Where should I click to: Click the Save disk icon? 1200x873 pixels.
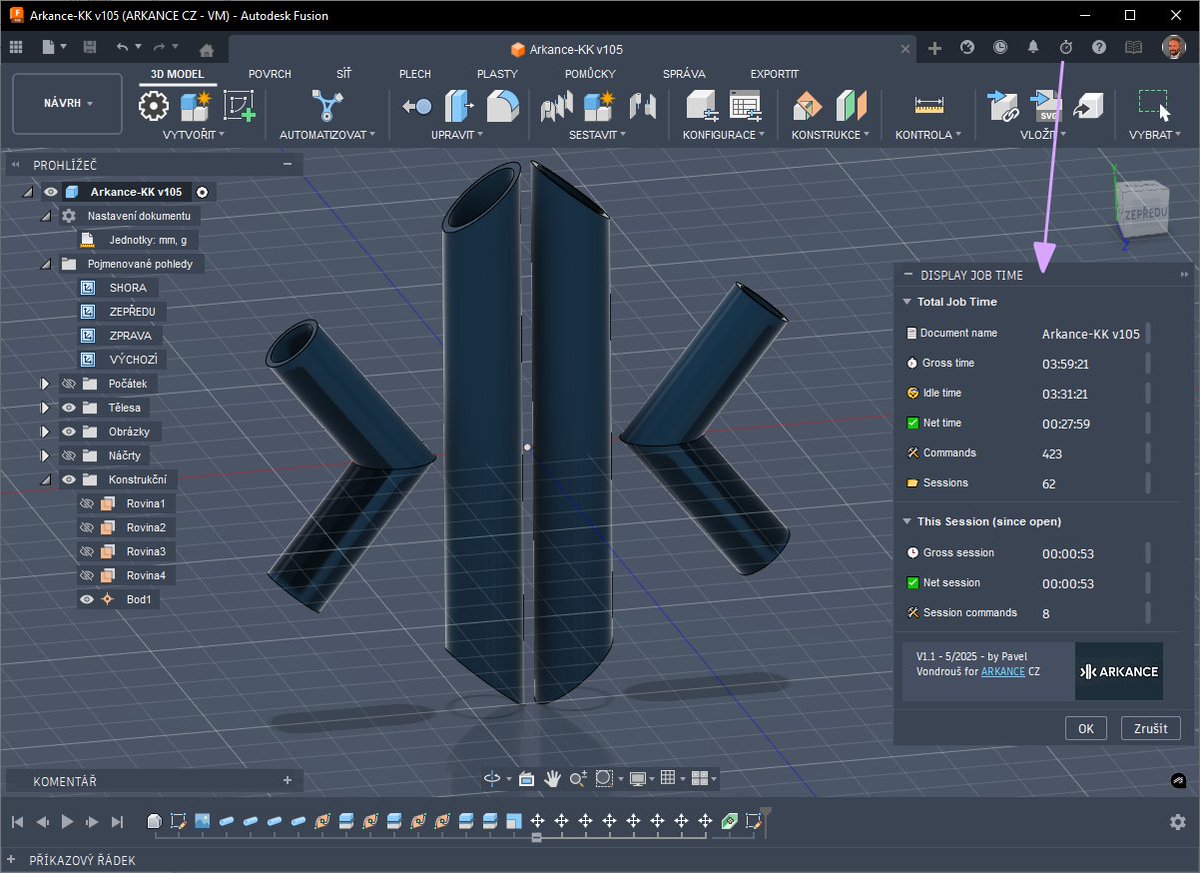coord(89,47)
